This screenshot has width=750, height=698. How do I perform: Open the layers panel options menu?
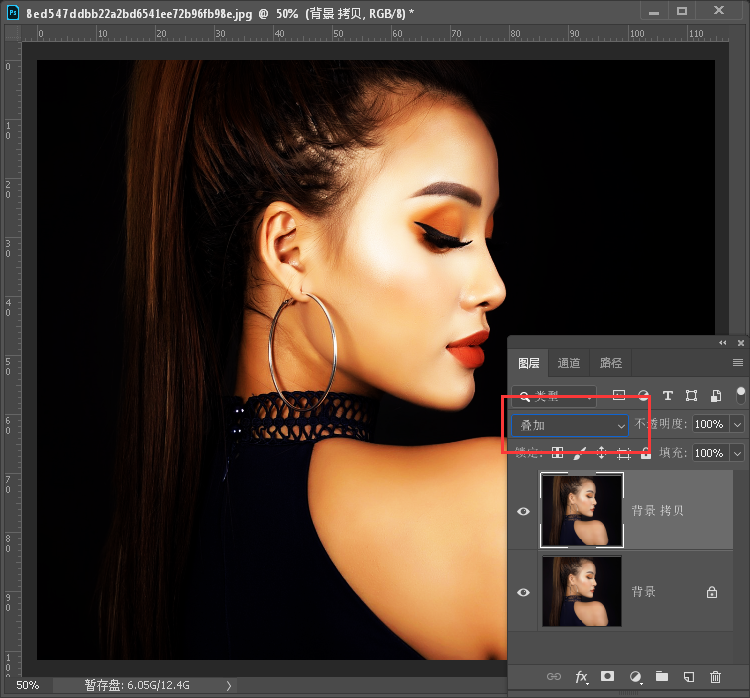738,363
